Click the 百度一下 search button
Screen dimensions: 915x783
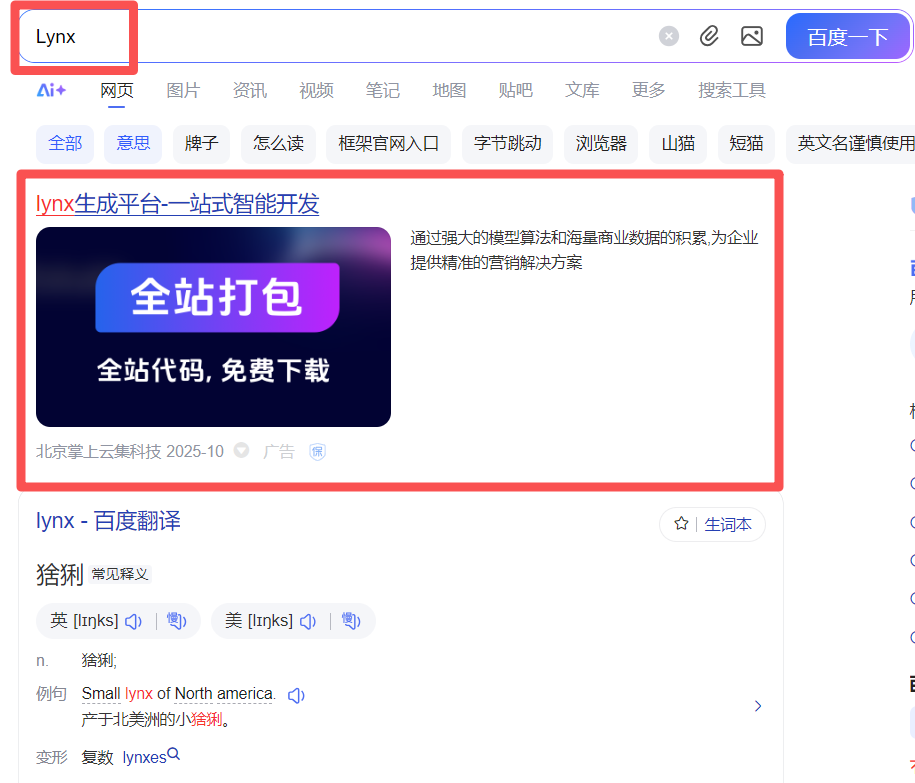[x=848, y=35]
